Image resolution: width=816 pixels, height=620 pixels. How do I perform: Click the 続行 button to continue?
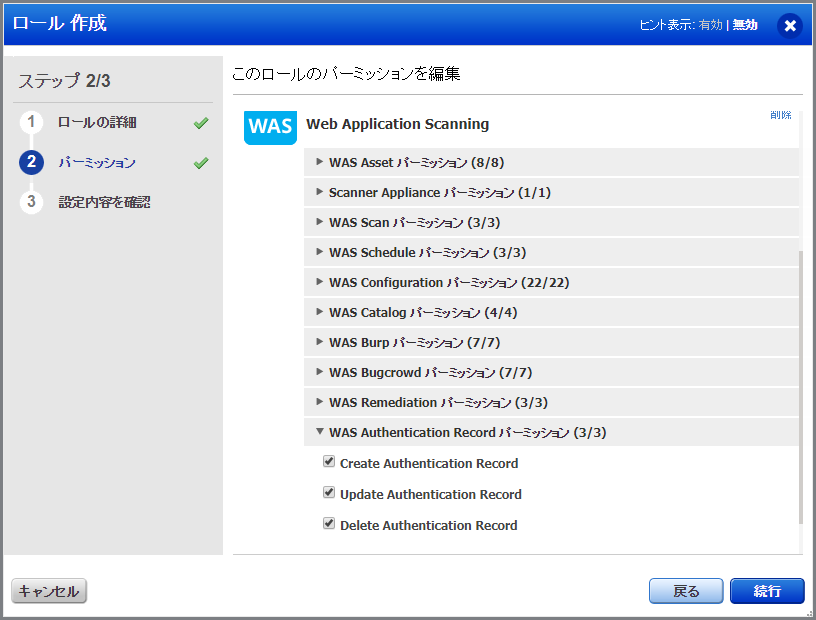pos(767,591)
